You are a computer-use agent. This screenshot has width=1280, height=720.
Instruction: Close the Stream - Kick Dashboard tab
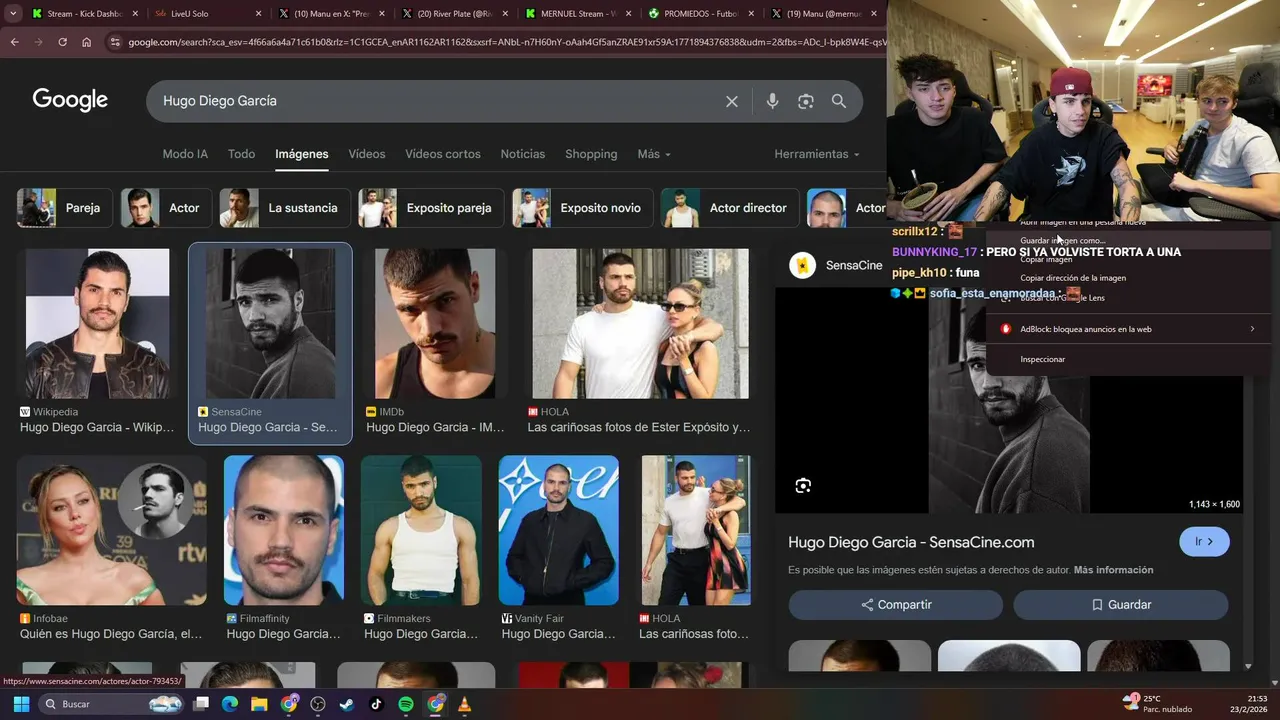(133, 14)
